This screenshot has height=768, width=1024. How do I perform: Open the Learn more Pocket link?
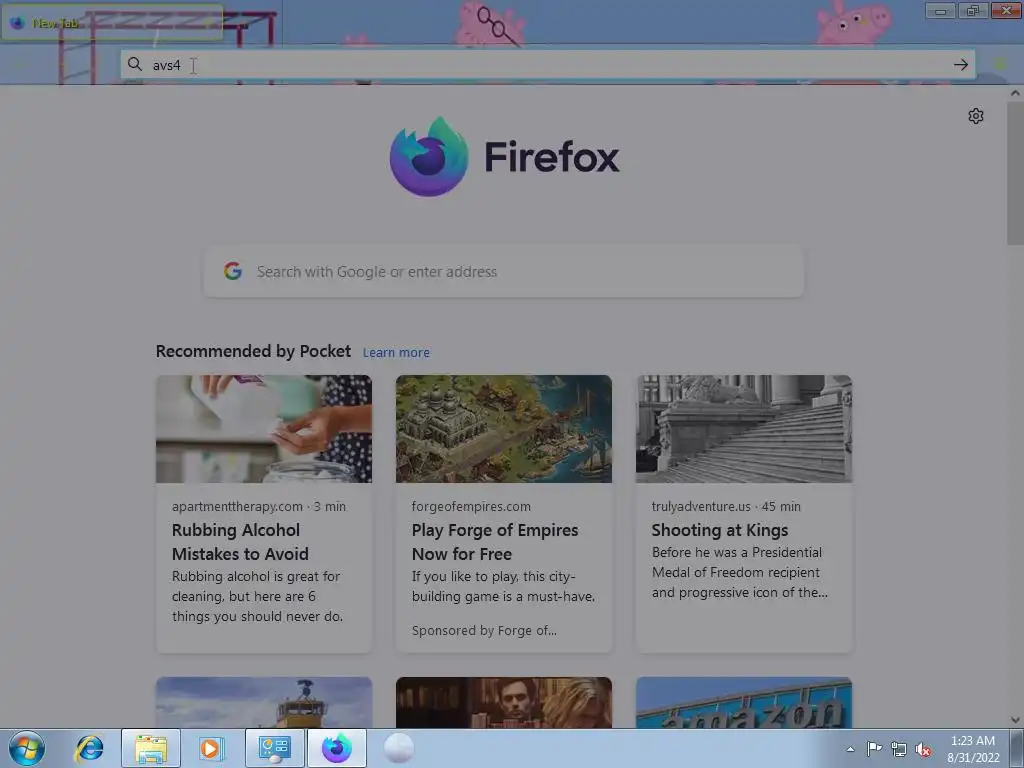[396, 353]
